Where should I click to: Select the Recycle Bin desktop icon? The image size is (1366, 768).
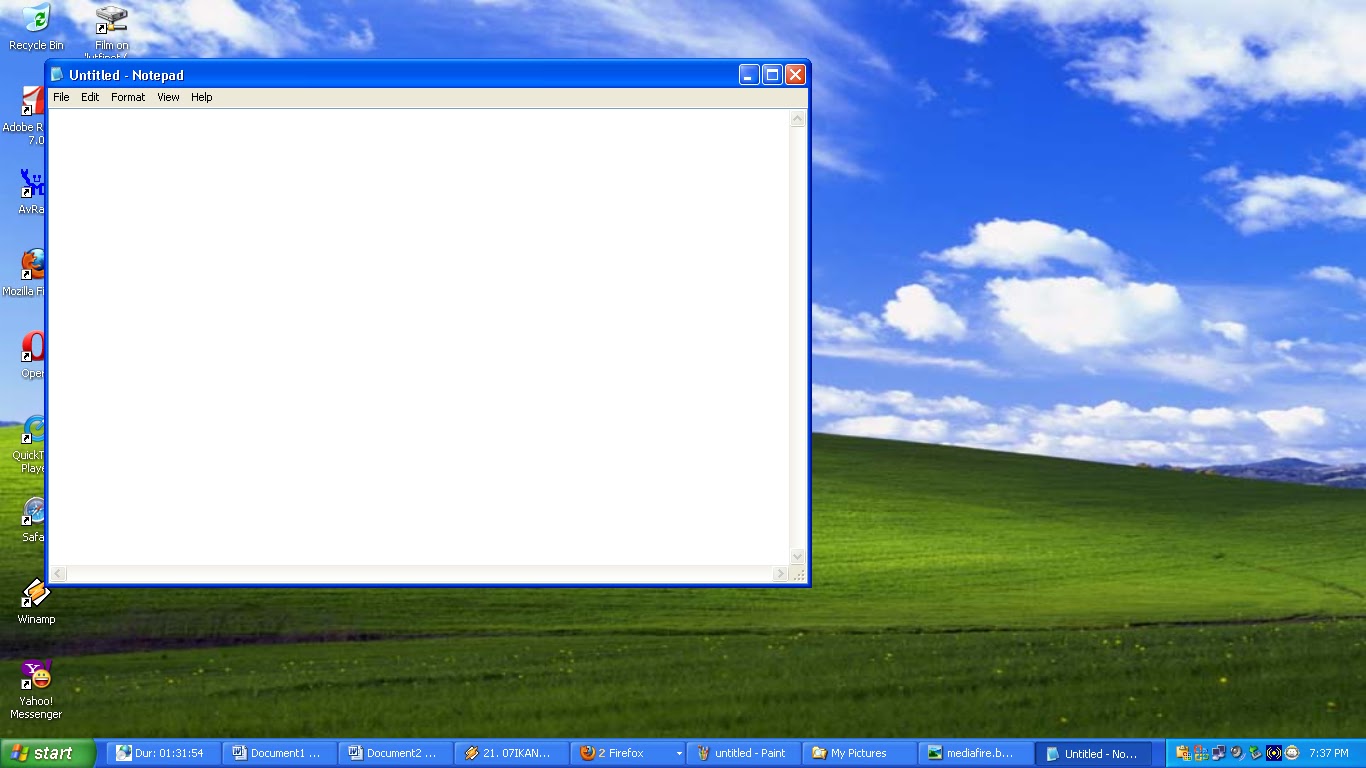(x=36, y=26)
